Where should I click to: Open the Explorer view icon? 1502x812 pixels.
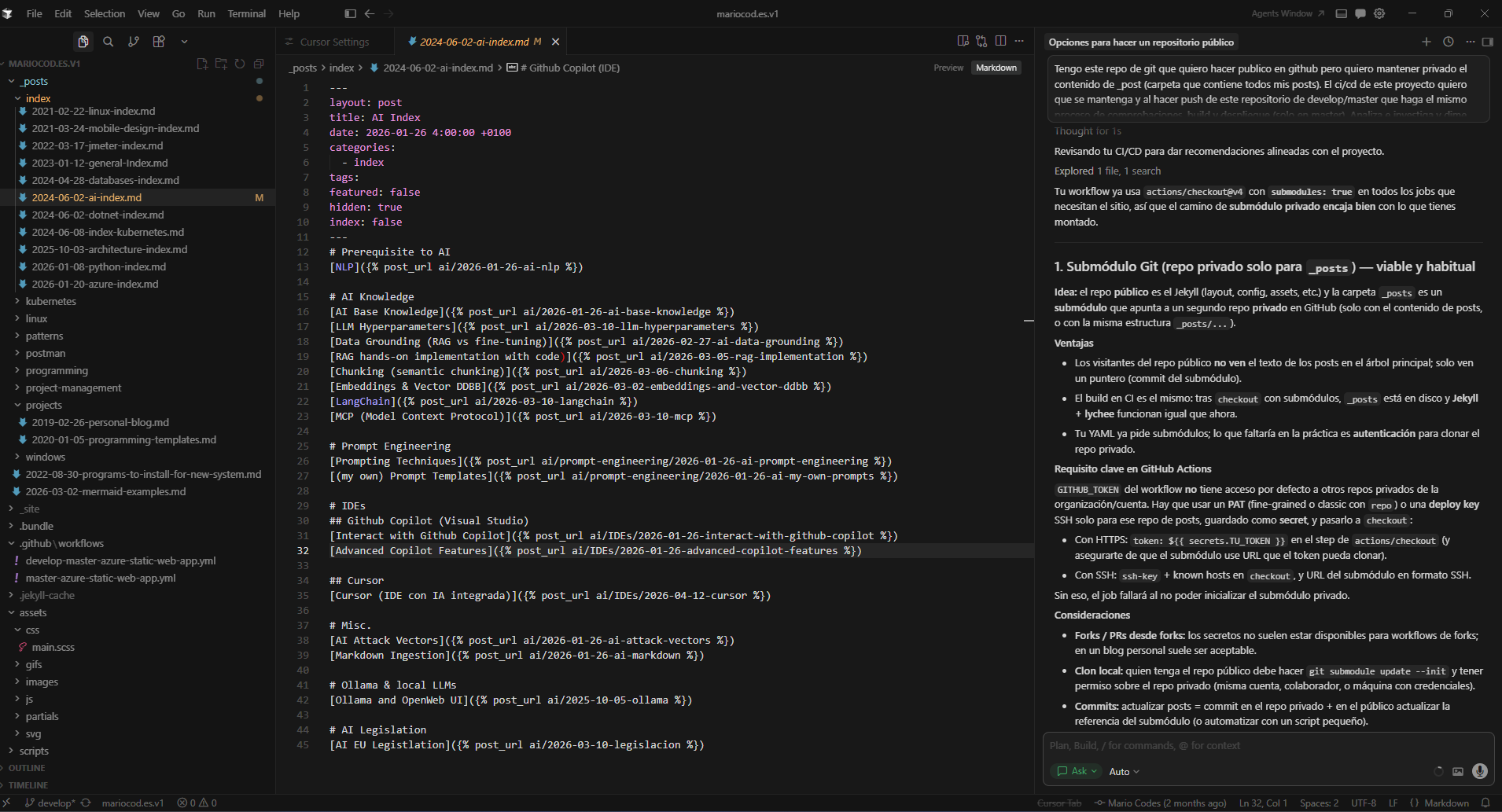tap(83, 42)
